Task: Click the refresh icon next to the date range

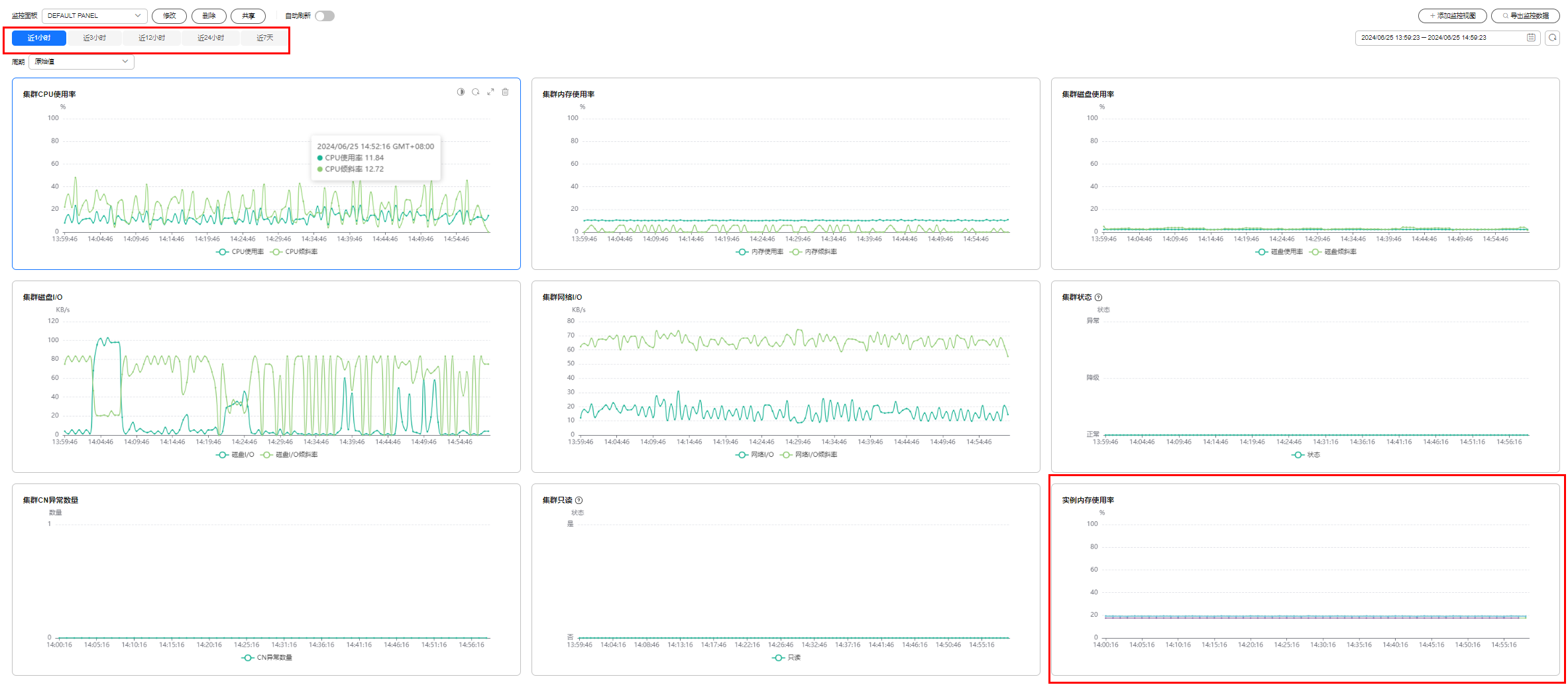Action: click(x=1552, y=38)
